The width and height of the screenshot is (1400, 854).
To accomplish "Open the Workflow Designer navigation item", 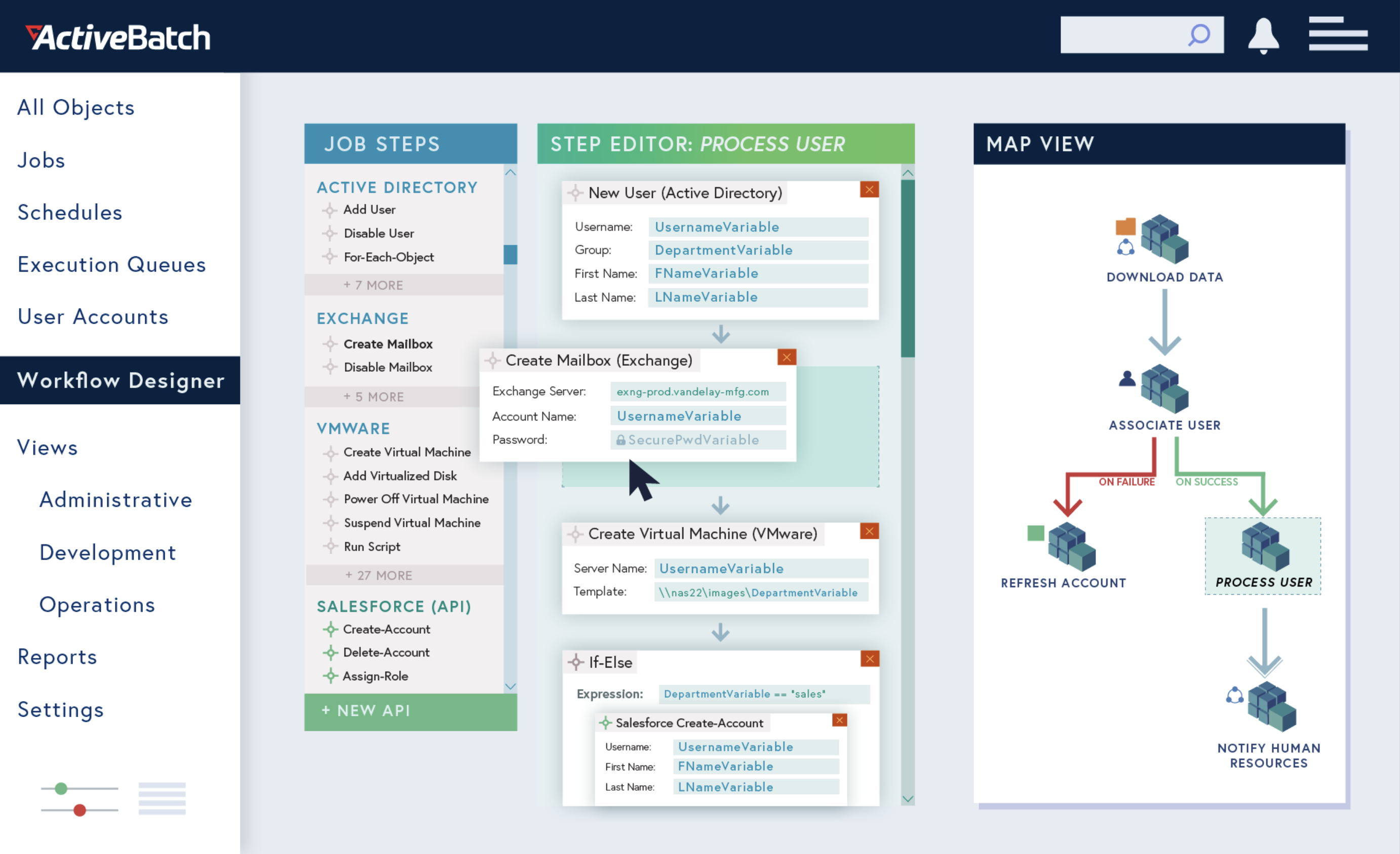I will [x=120, y=381].
